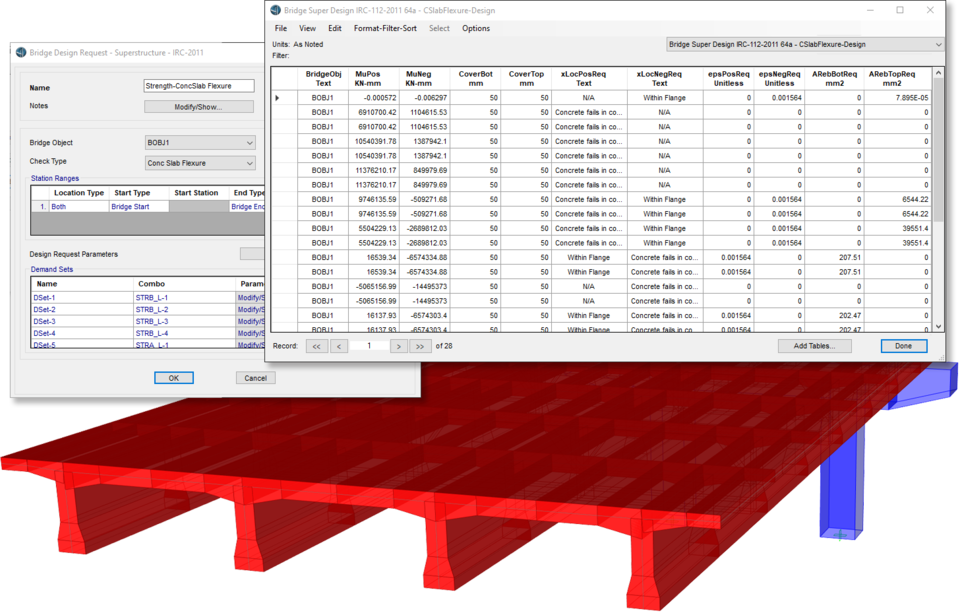Open the table selection dropdown CSlabFlexure-Design

804,45
